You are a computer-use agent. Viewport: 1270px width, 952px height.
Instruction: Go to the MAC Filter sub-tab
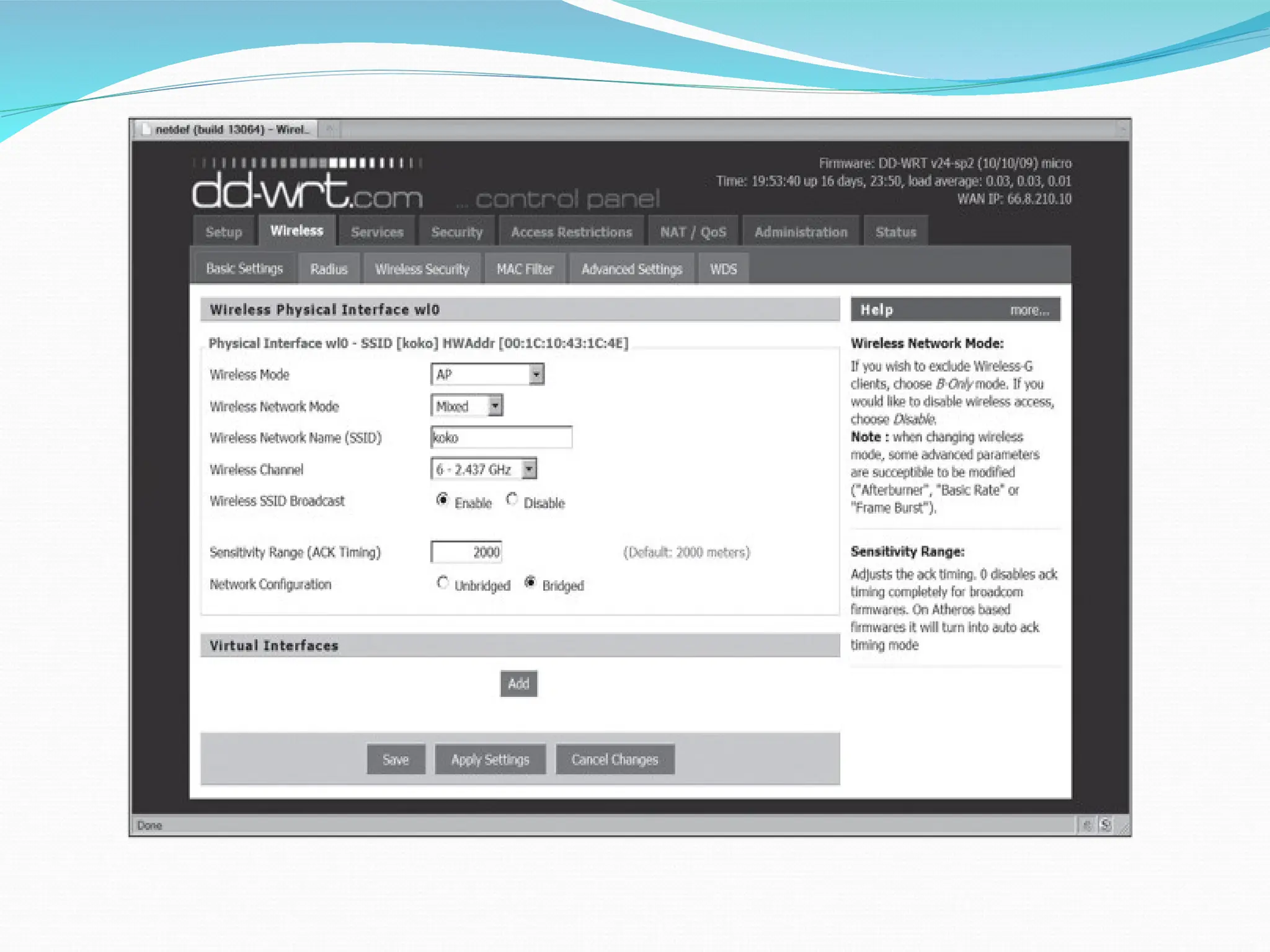pos(525,269)
